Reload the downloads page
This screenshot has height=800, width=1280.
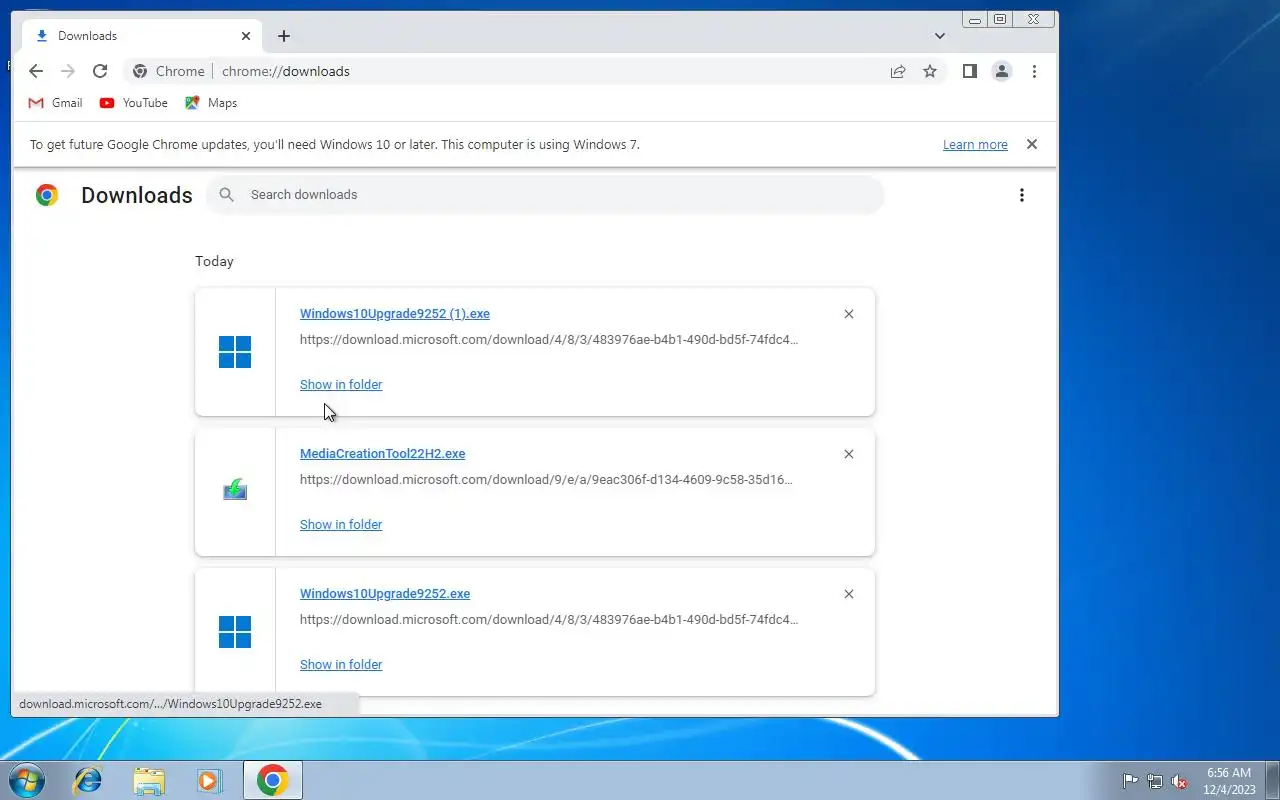[x=100, y=71]
